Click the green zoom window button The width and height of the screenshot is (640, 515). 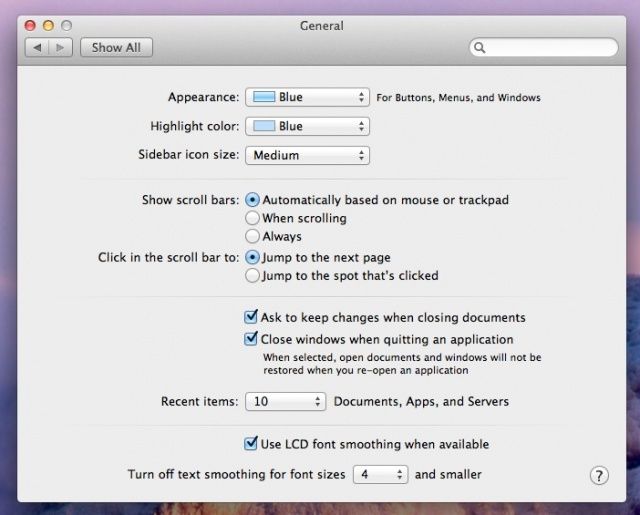[66, 25]
